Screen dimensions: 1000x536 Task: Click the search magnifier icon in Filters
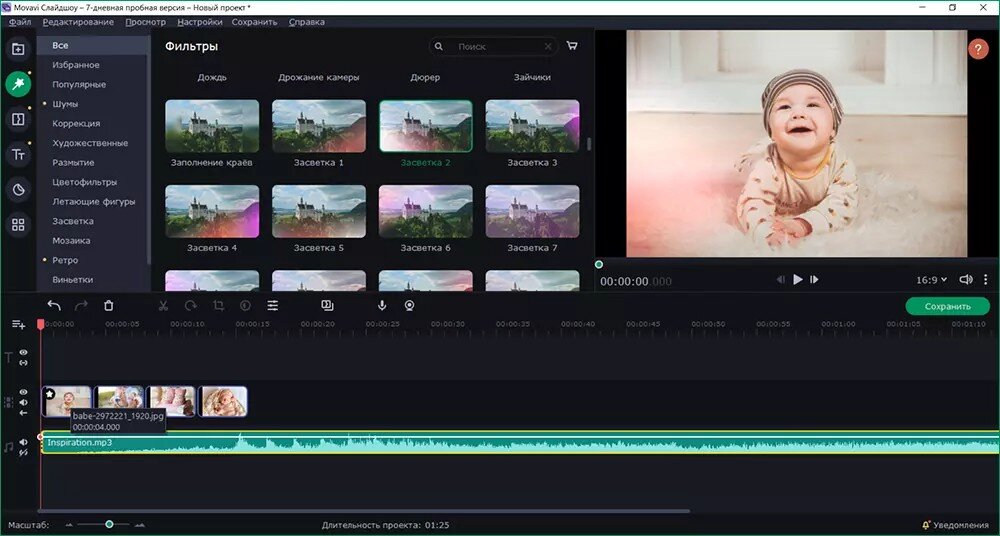(439, 47)
